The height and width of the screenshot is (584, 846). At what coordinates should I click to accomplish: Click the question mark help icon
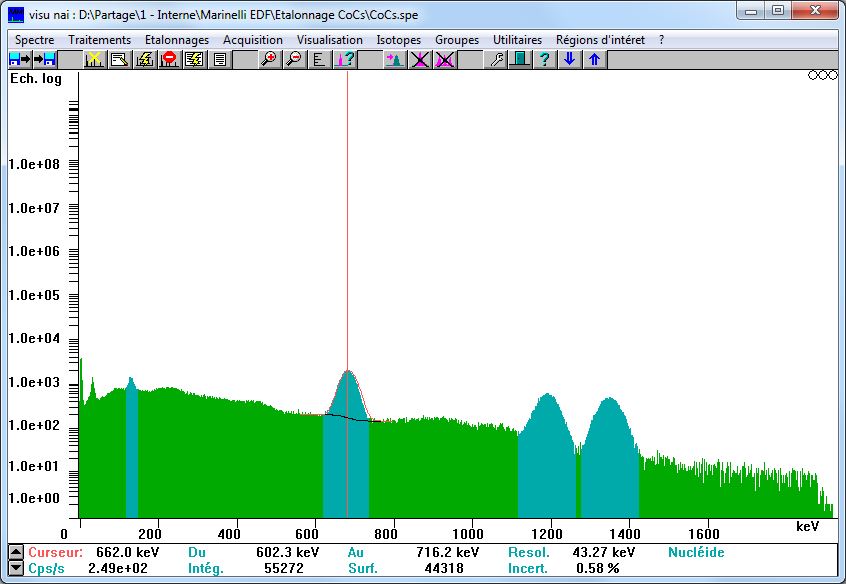click(544, 60)
